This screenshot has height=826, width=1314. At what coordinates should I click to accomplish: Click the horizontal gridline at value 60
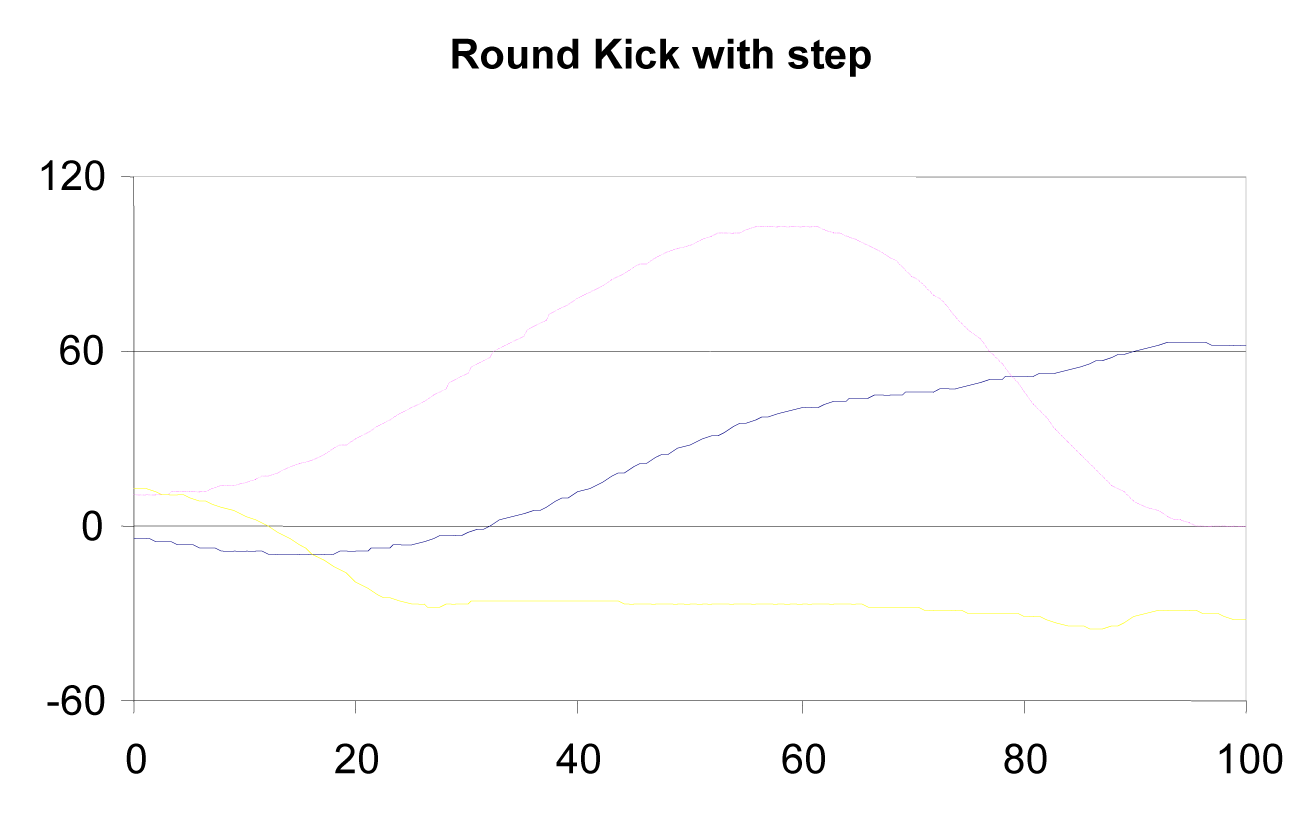[x=300, y=352]
